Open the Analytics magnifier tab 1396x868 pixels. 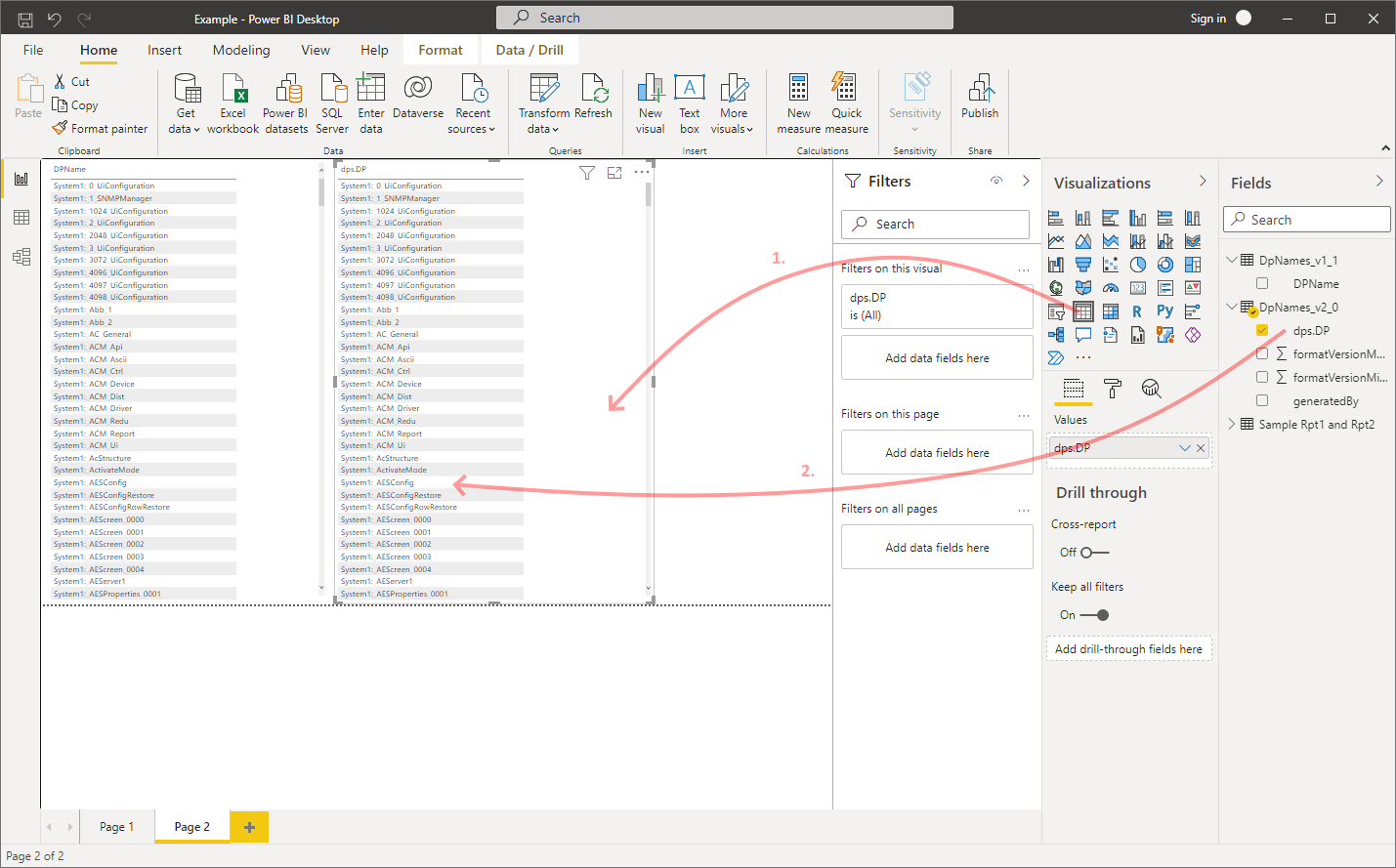(1152, 389)
